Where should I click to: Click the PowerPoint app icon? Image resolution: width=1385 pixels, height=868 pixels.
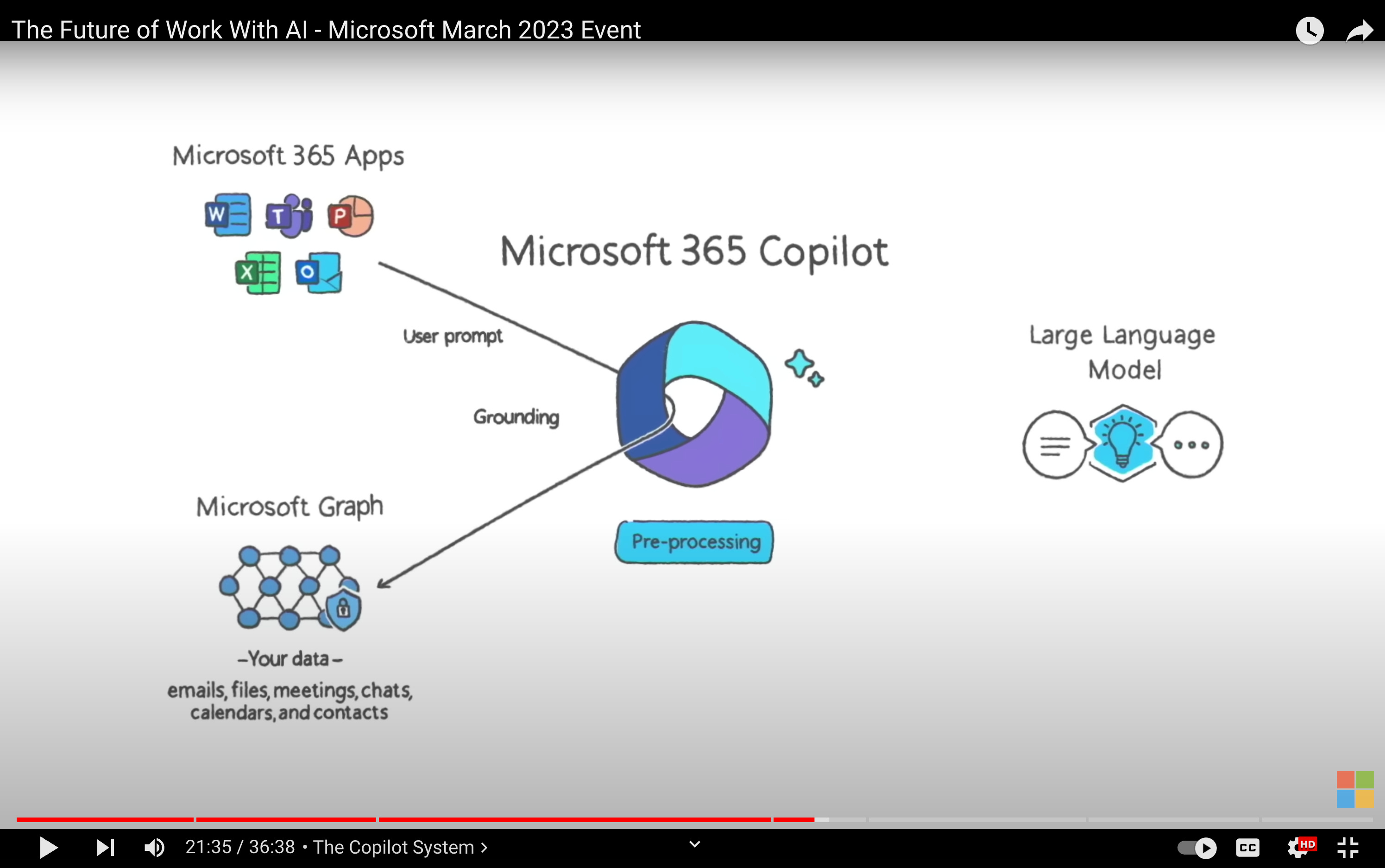(x=351, y=216)
